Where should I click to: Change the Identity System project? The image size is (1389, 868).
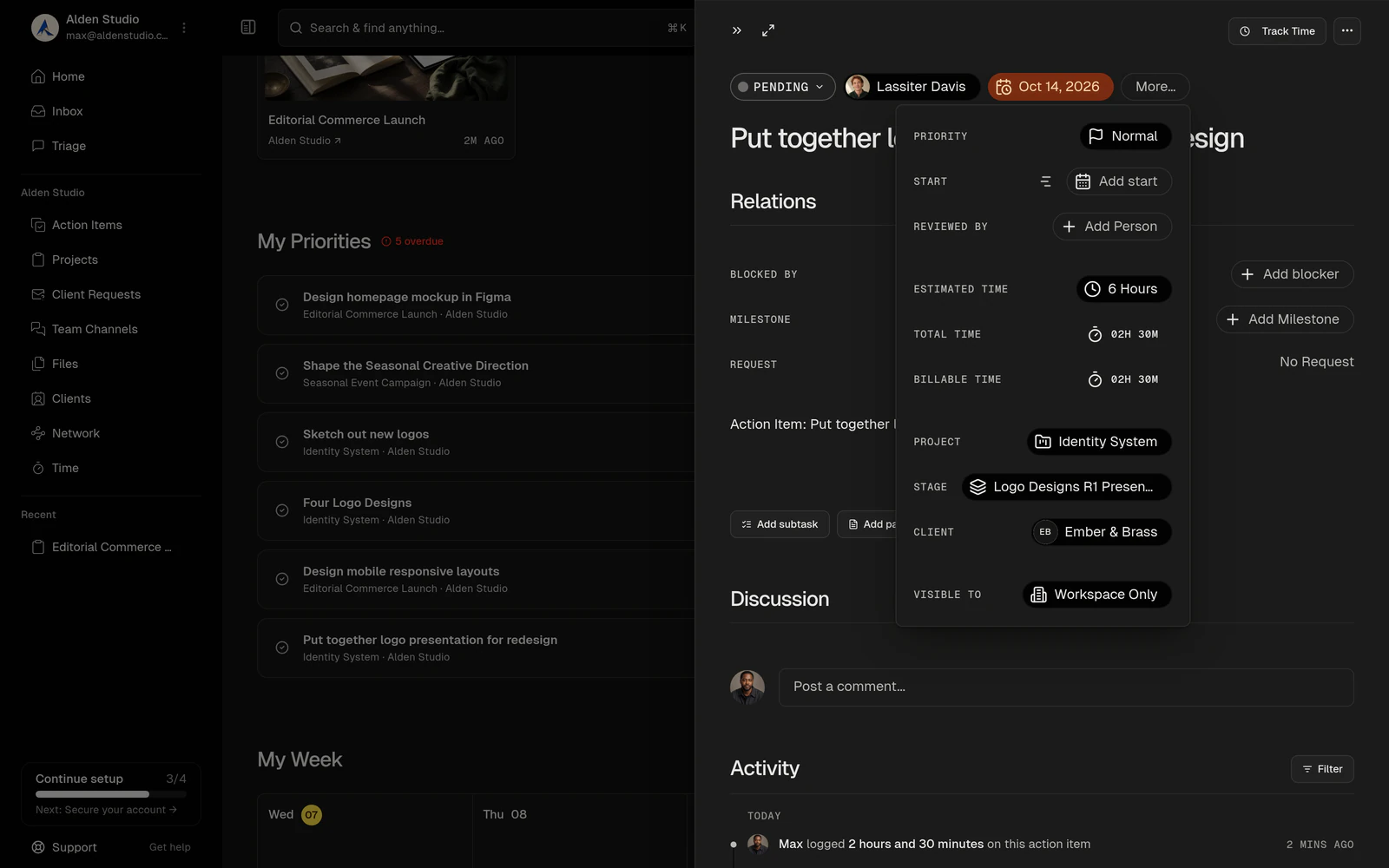click(x=1099, y=442)
